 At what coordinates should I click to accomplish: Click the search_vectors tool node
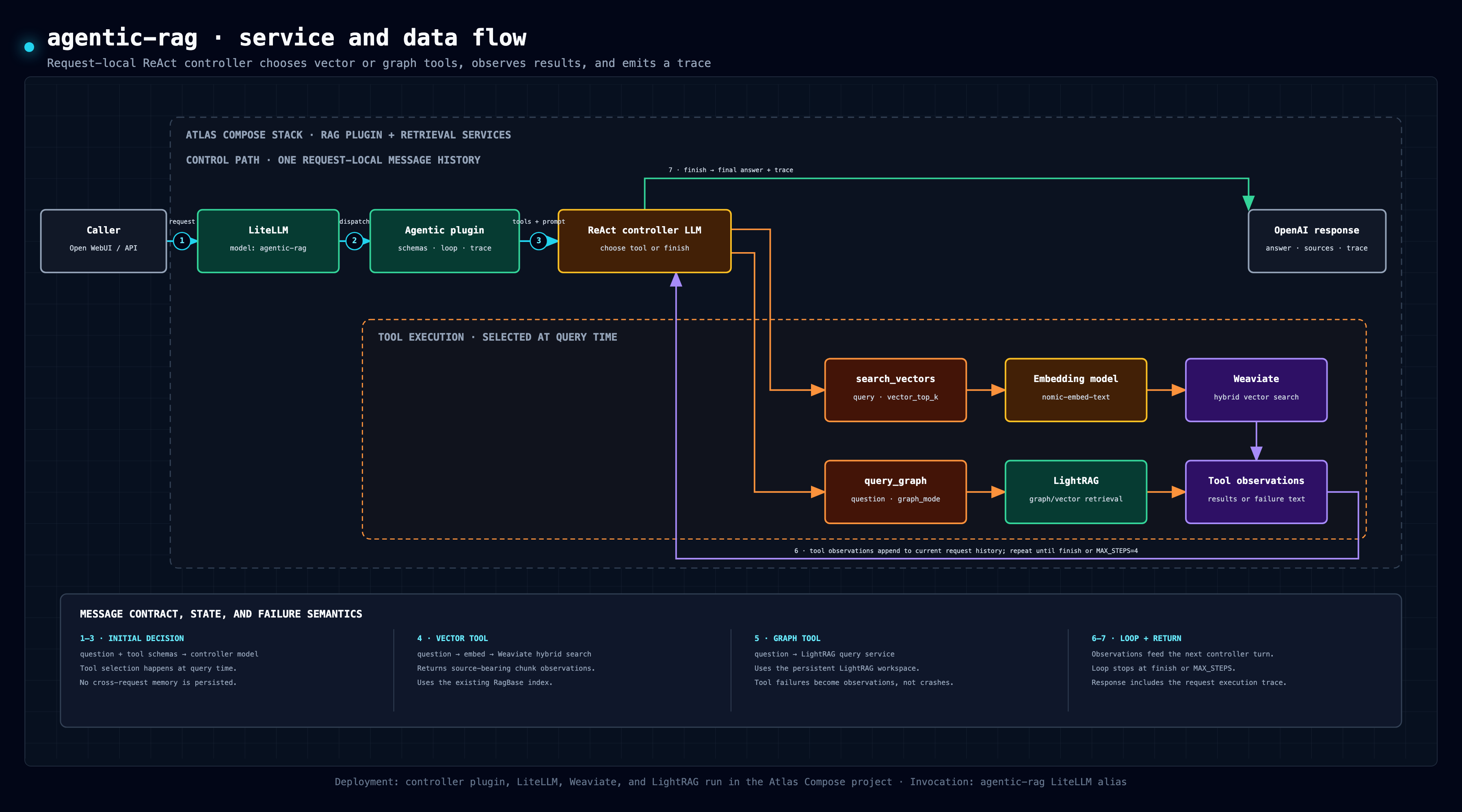pos(895,390)
